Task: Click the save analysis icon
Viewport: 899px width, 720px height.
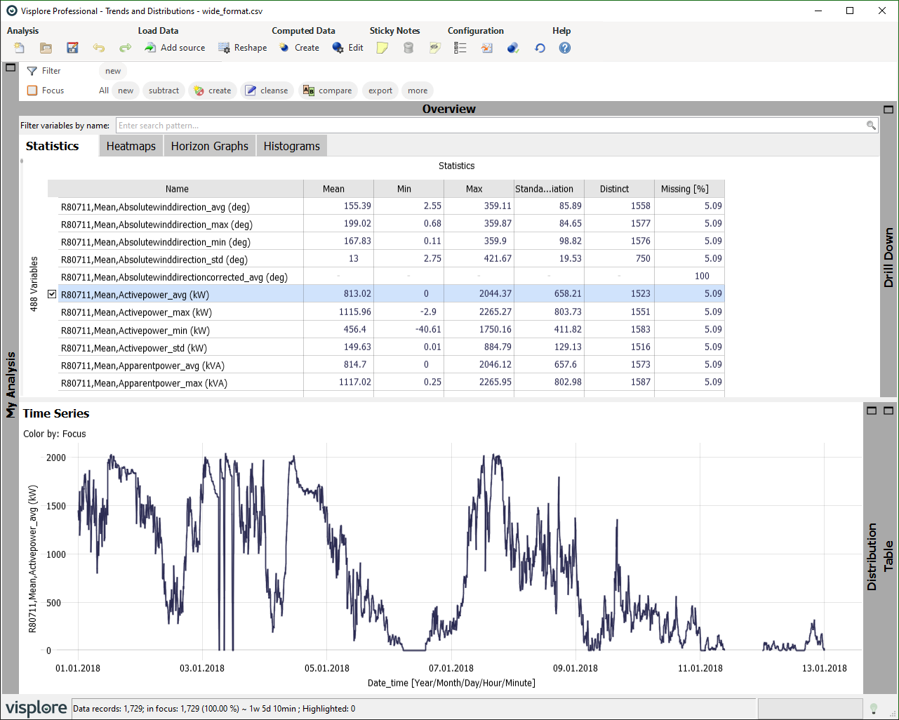Action: coord(72,48)
